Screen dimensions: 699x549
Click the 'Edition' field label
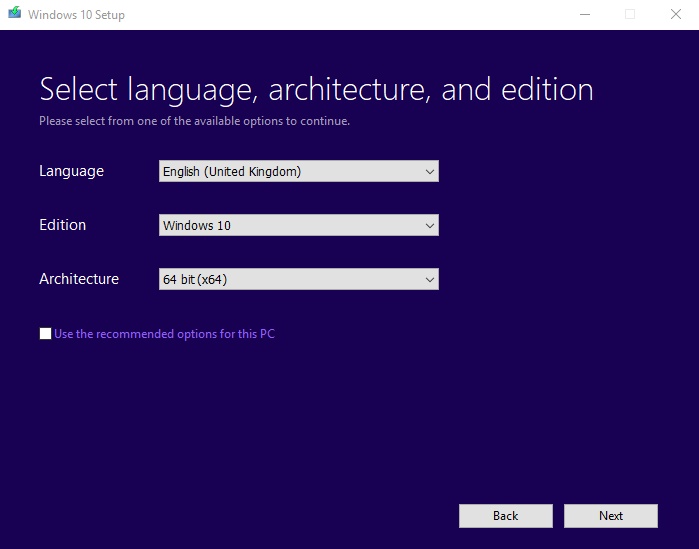tap(62, 225)
